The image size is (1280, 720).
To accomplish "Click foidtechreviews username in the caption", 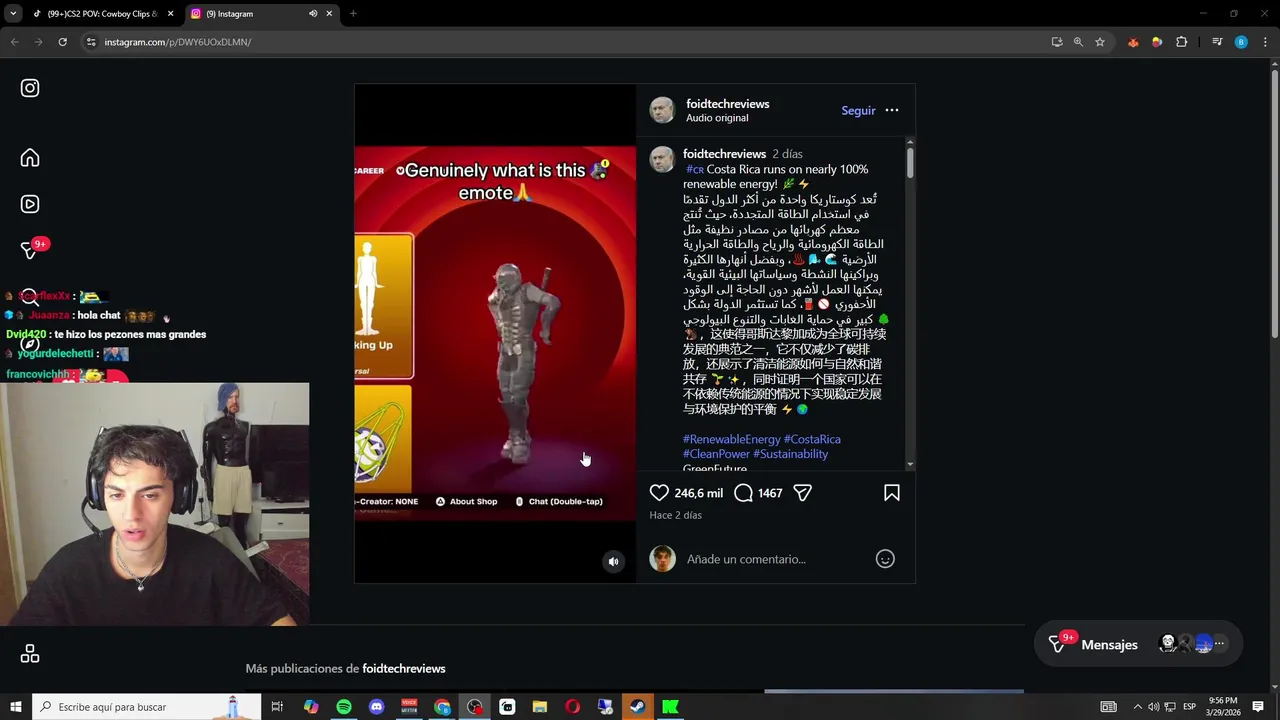I will (x=724, y=154).
